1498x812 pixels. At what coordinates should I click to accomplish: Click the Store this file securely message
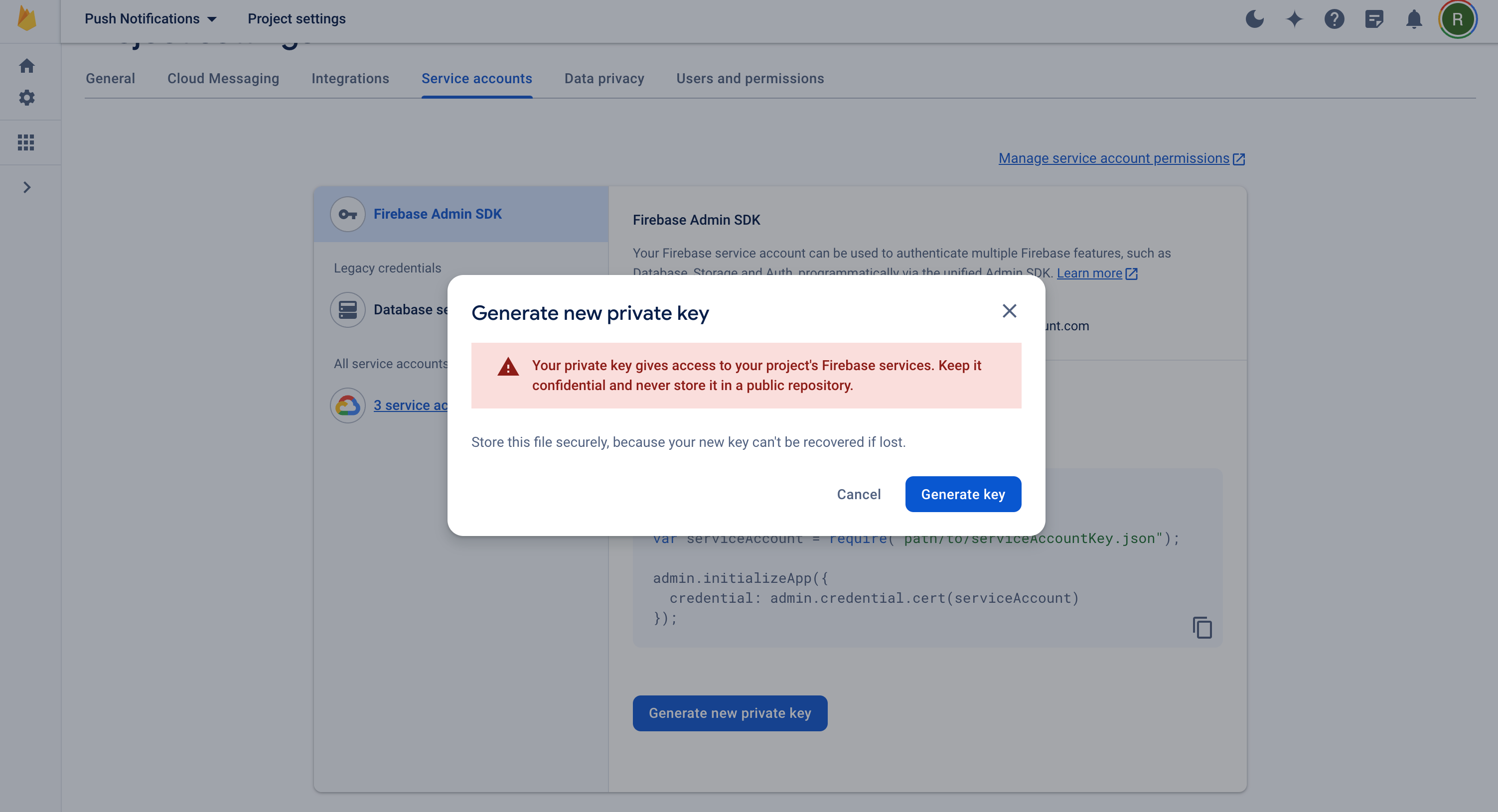coord(689,442)
